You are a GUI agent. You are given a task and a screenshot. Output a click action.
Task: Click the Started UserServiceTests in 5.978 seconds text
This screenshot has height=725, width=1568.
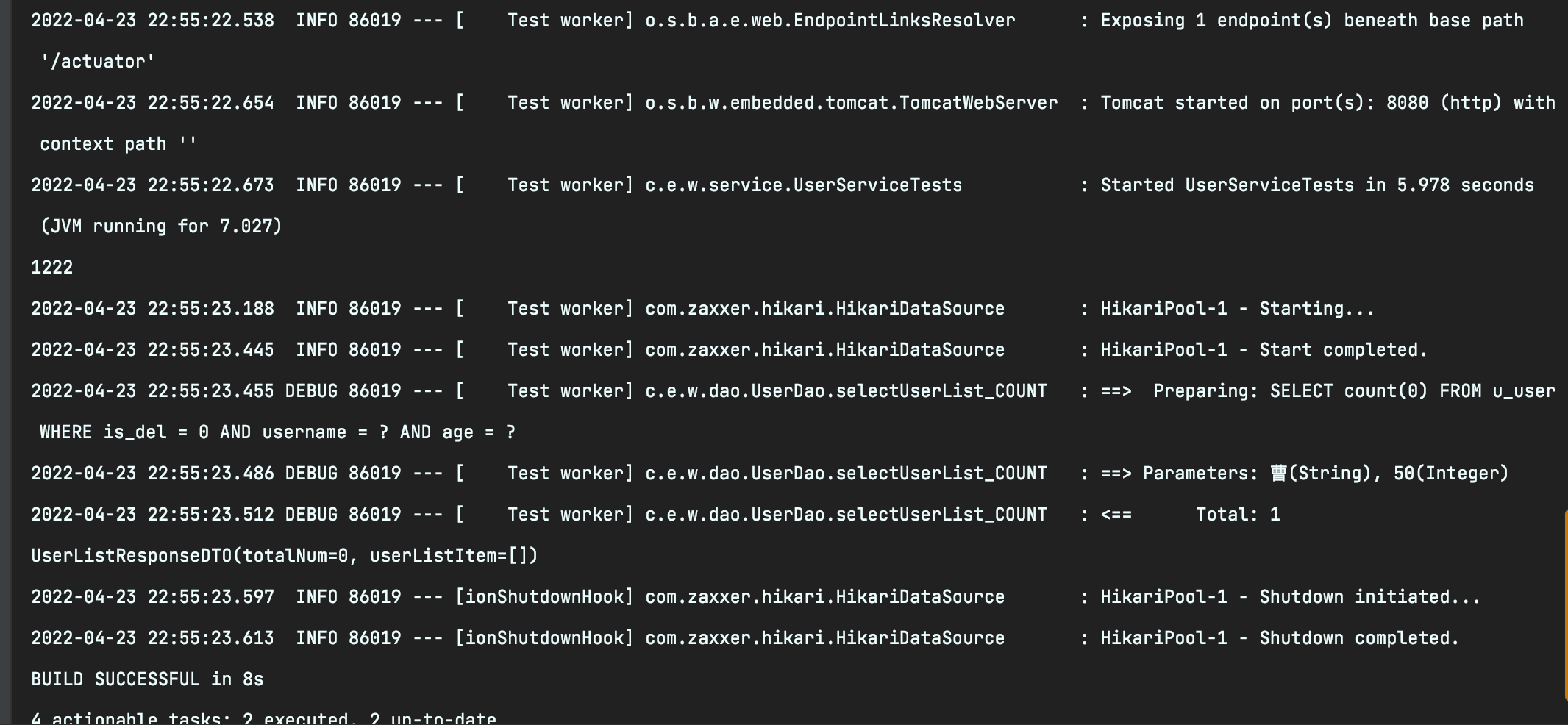[x=1316, y=185]
